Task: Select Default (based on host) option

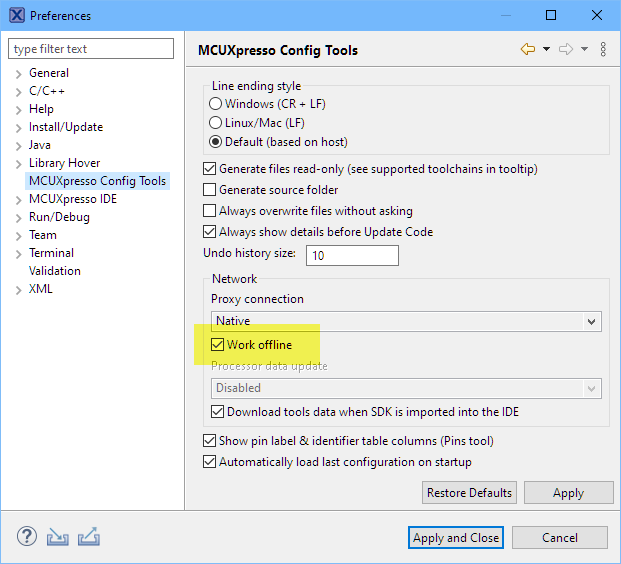Action: [215, 142]
